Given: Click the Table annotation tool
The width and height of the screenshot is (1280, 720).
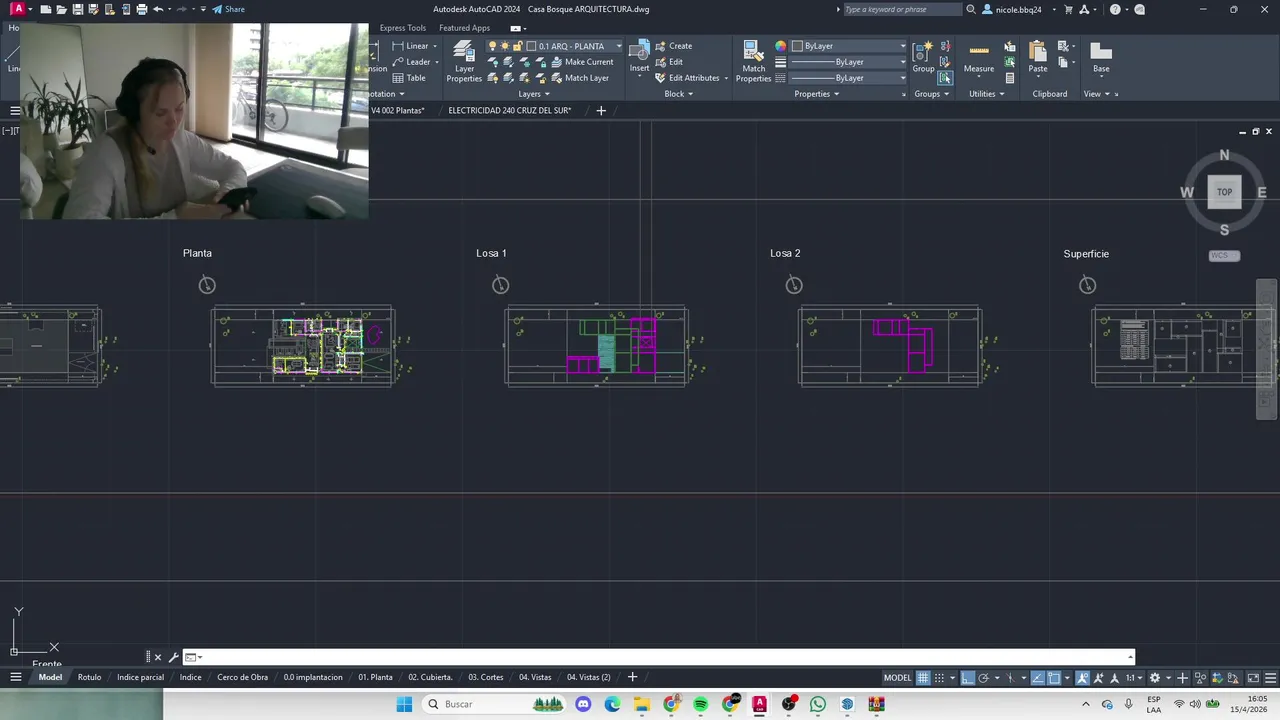Looking at the screenshot, I should tap(409, 78).
